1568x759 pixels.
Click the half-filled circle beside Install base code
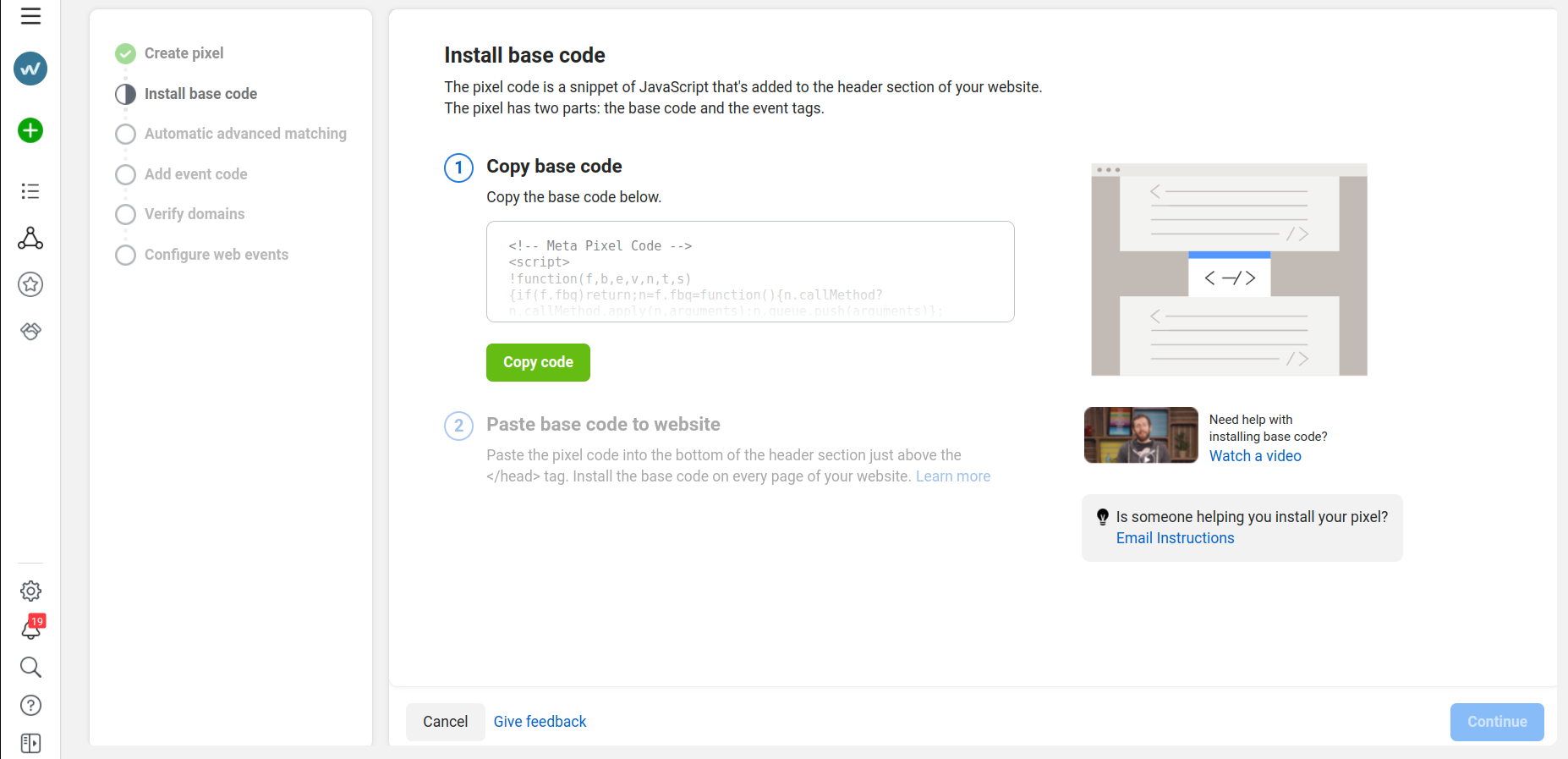click(125, 94)
